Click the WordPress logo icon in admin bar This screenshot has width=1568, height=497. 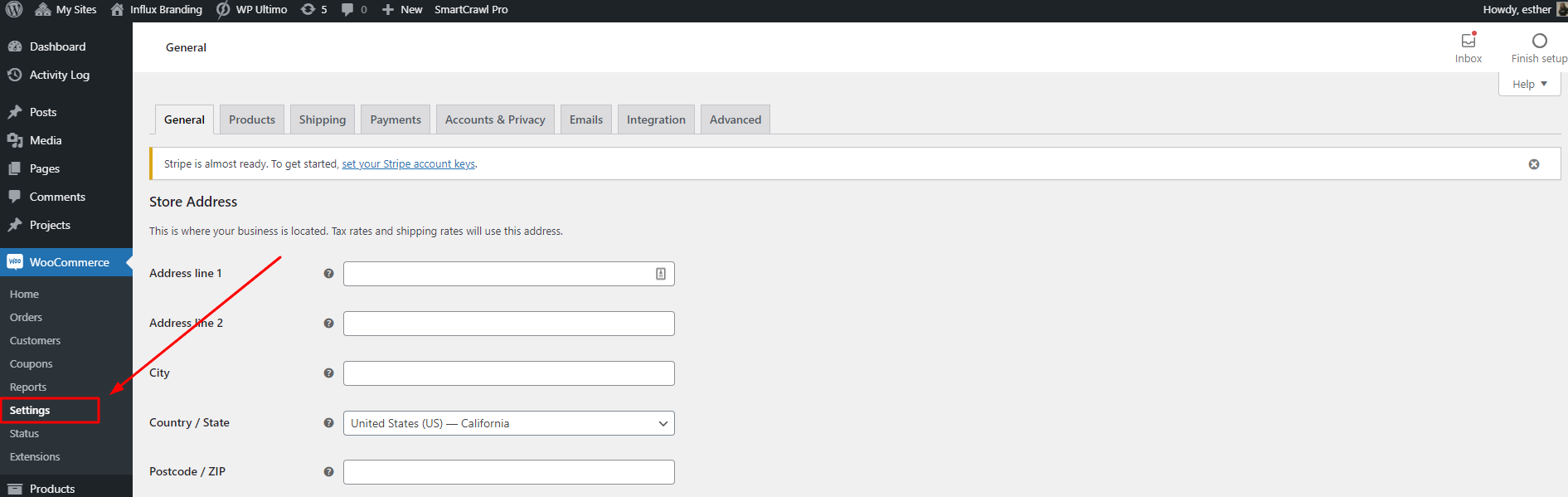coord(14,9)
